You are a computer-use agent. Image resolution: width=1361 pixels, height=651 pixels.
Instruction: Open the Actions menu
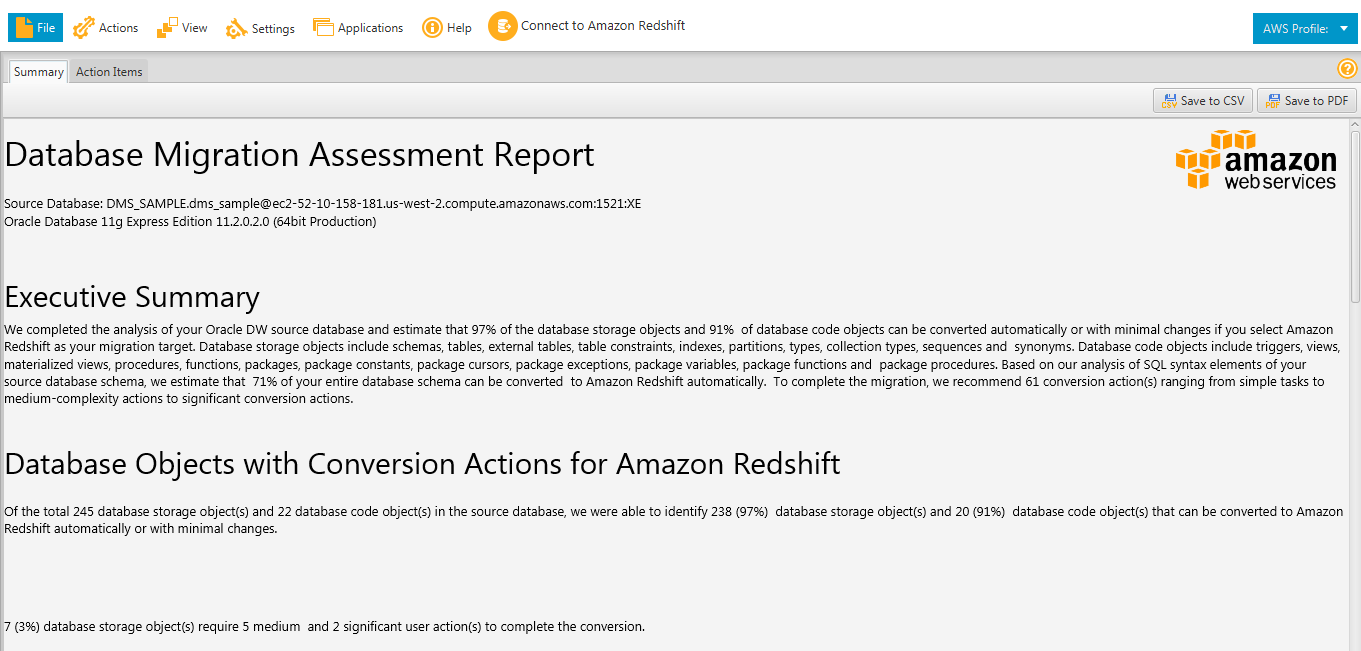[x=105, y=28]
